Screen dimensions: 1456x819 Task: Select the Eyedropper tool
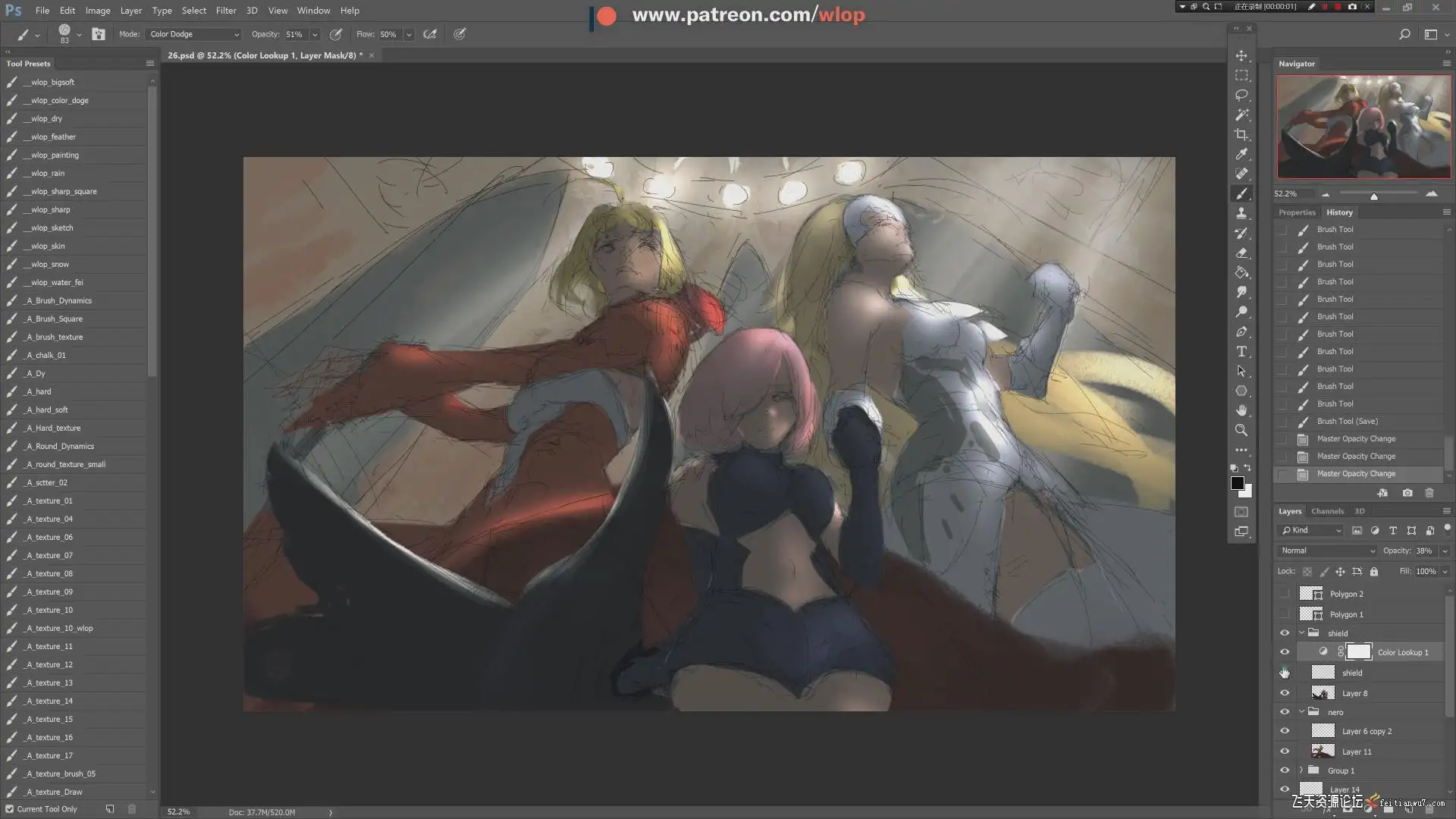coord(1241,155)
